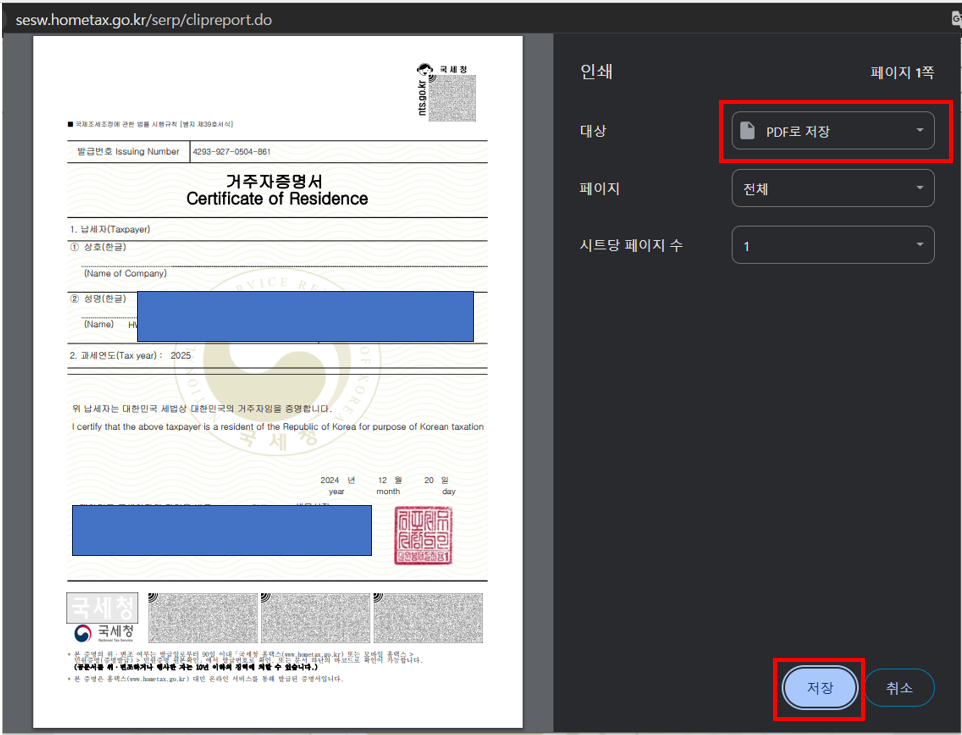Click the arrow of the sheets-per-page dropdown
The width and height of the screenshot is (962, 735).
(x=920, y=245)
